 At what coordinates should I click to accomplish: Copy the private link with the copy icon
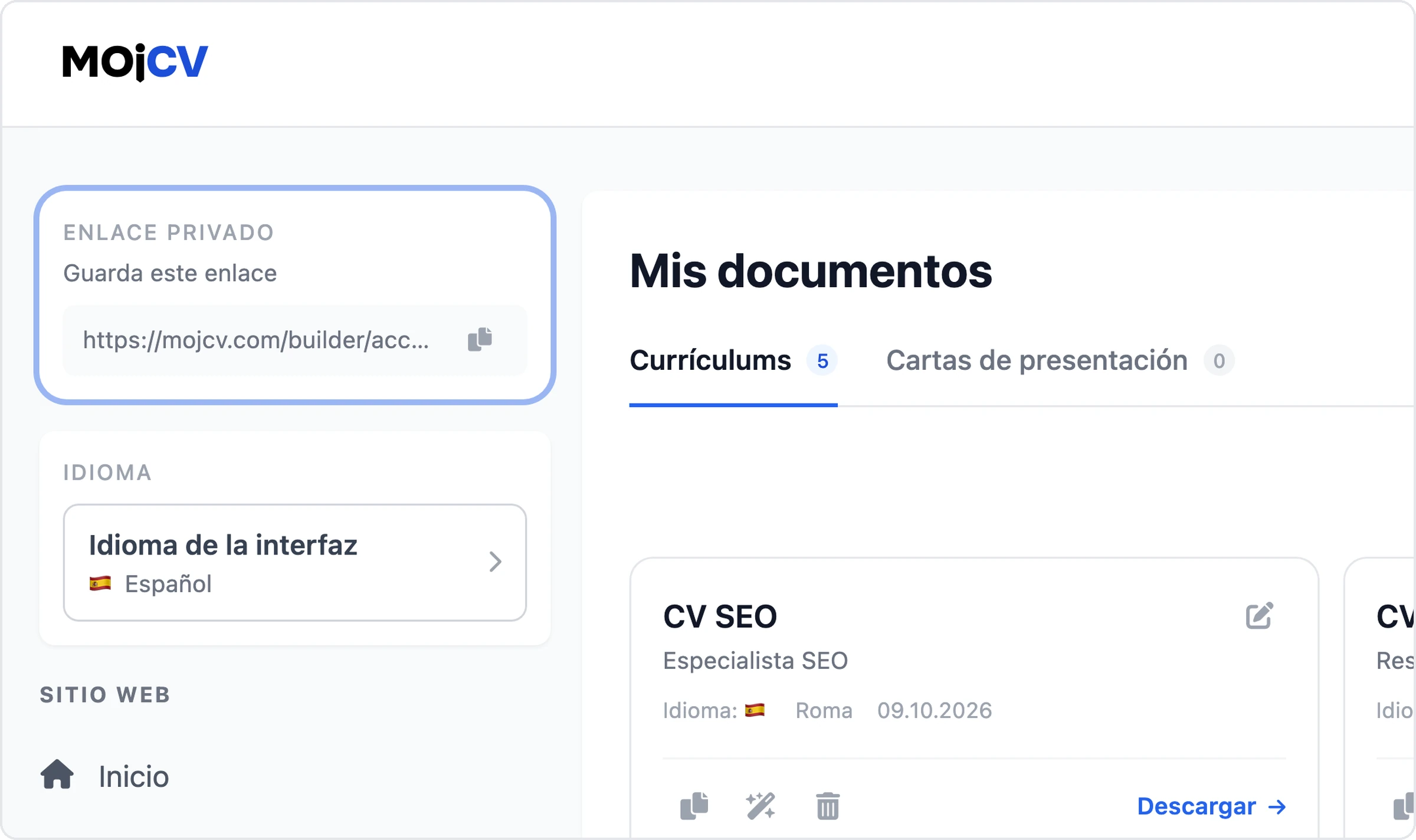(480, 340)
